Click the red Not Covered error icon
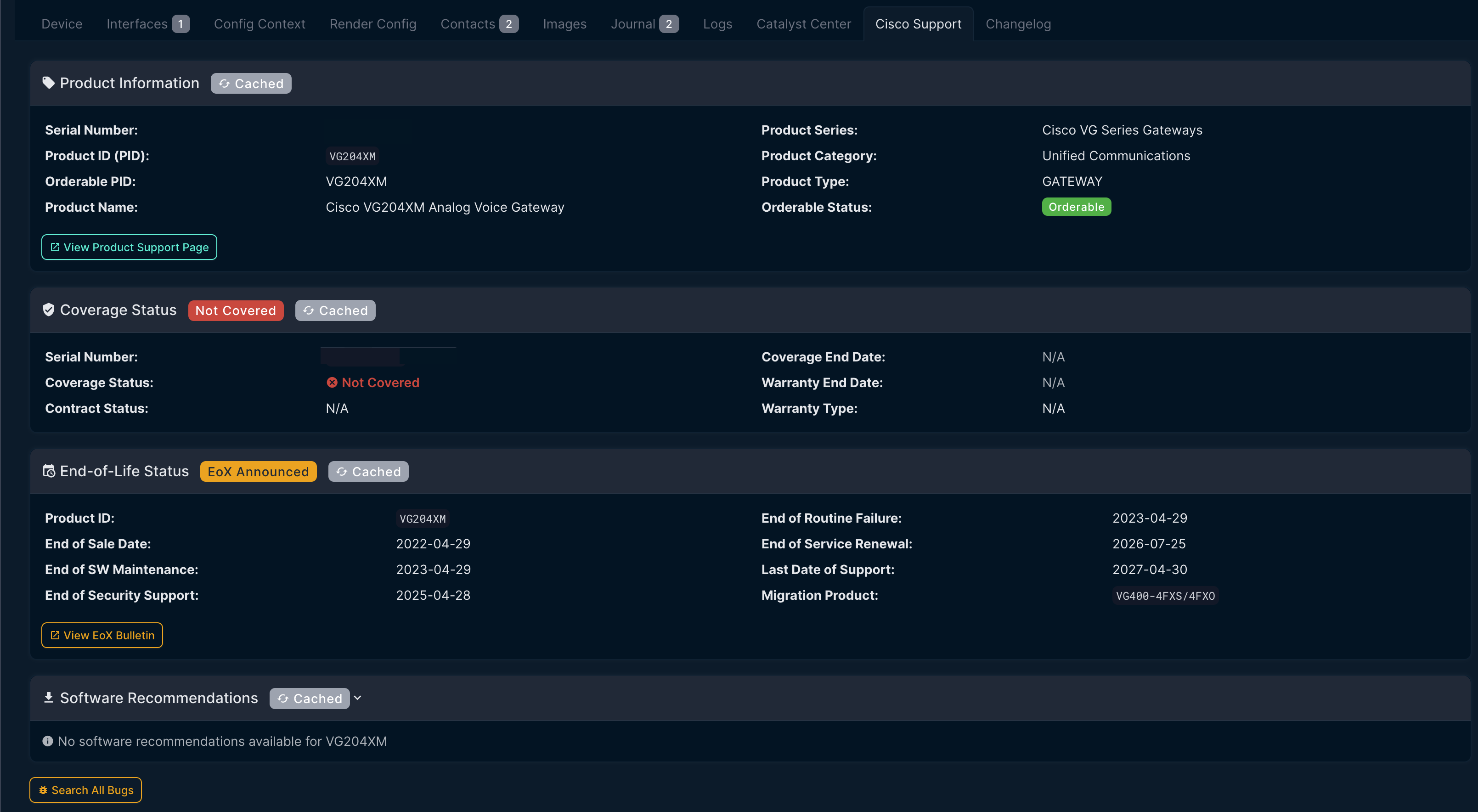 pos(332,383)
